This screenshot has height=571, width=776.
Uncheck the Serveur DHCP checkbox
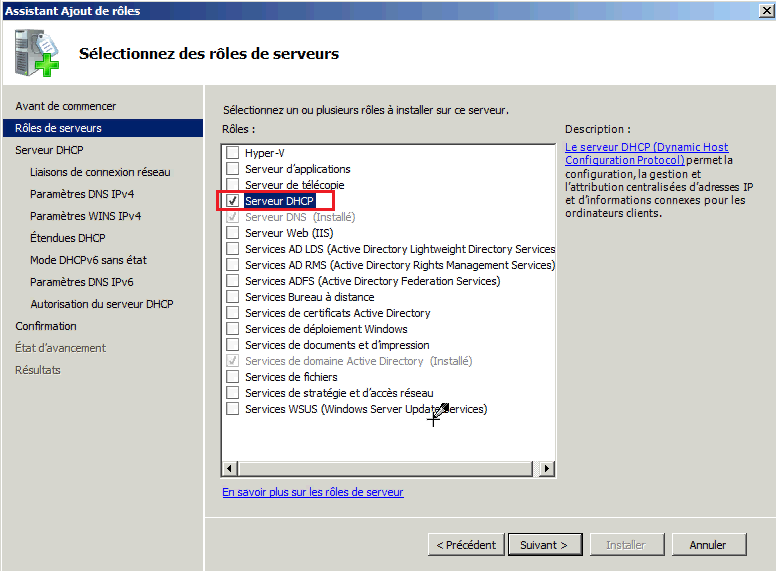pos(232,200)
